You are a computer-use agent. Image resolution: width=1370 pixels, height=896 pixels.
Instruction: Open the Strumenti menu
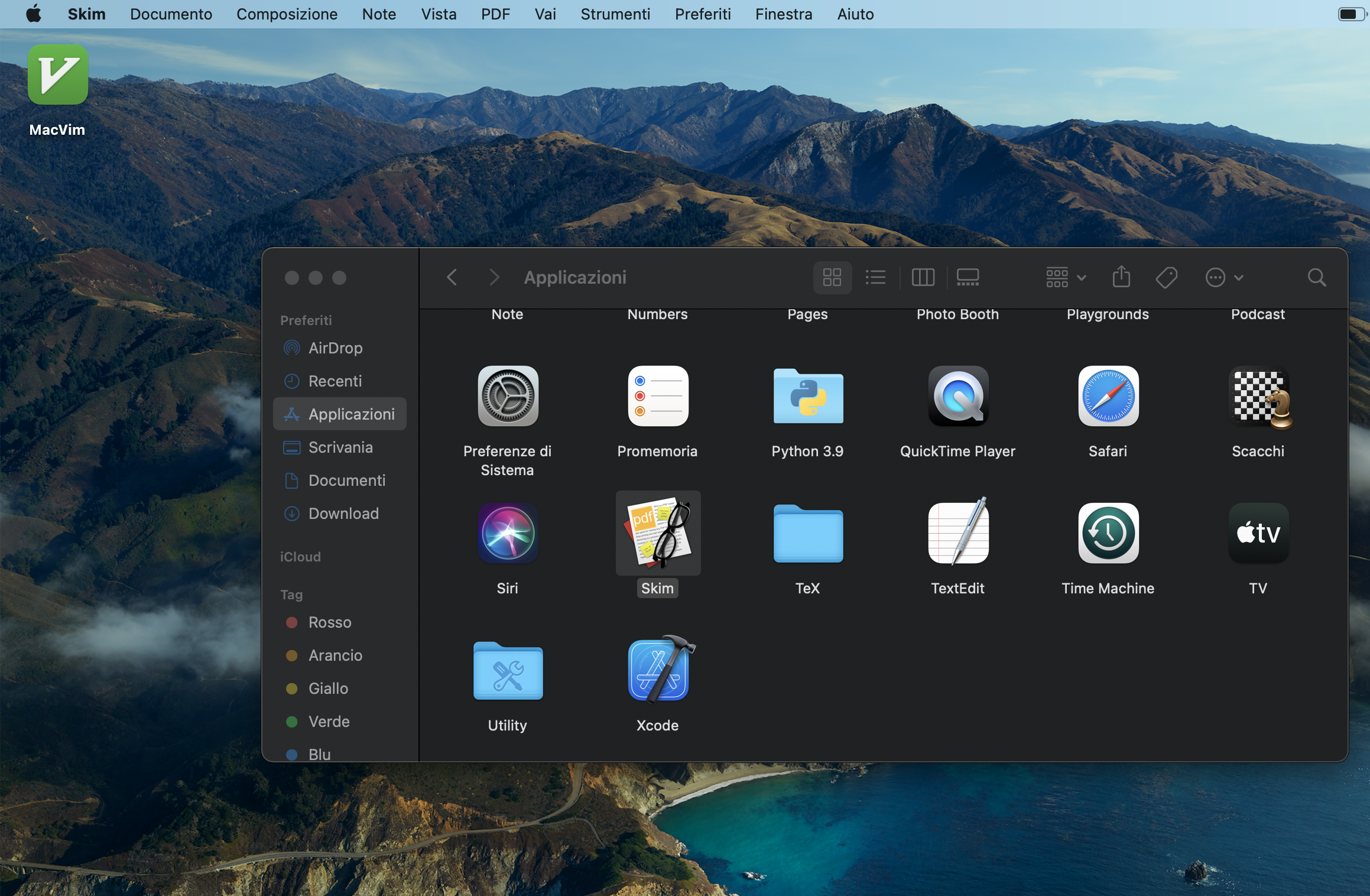615,14
